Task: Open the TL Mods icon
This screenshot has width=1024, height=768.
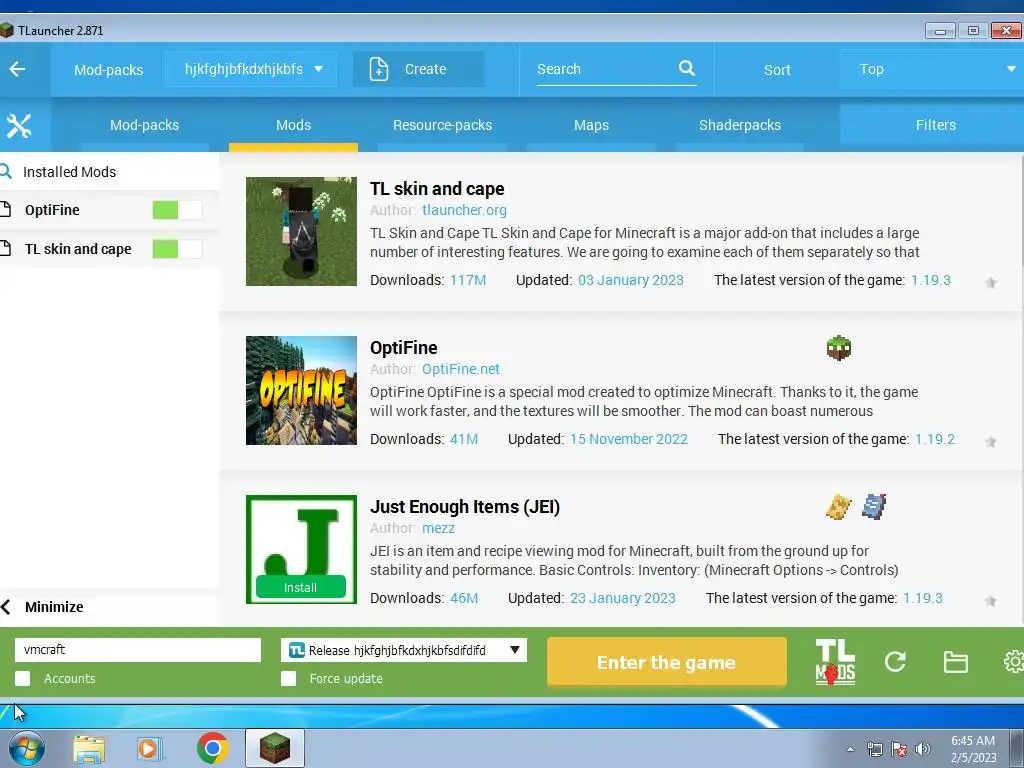Action: 835,662
